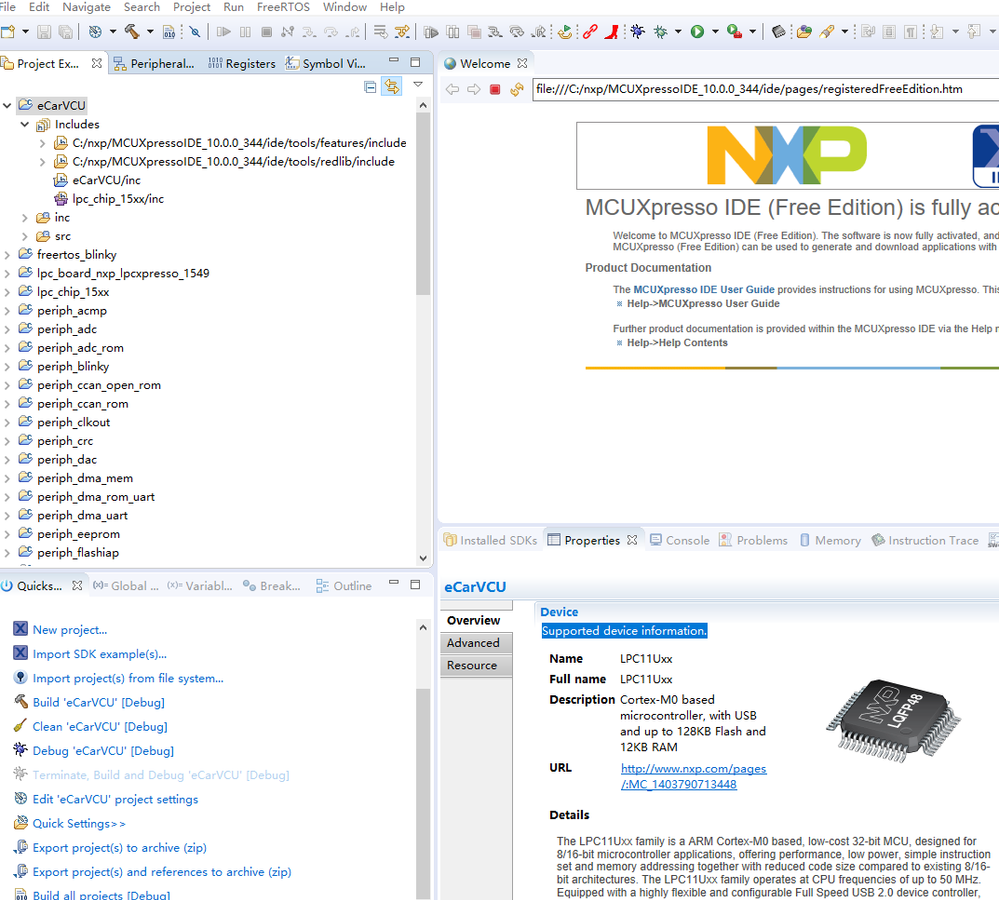Open dropdown next to the New icon
This screenshot has height=900, width=999.
coord(25,31)
